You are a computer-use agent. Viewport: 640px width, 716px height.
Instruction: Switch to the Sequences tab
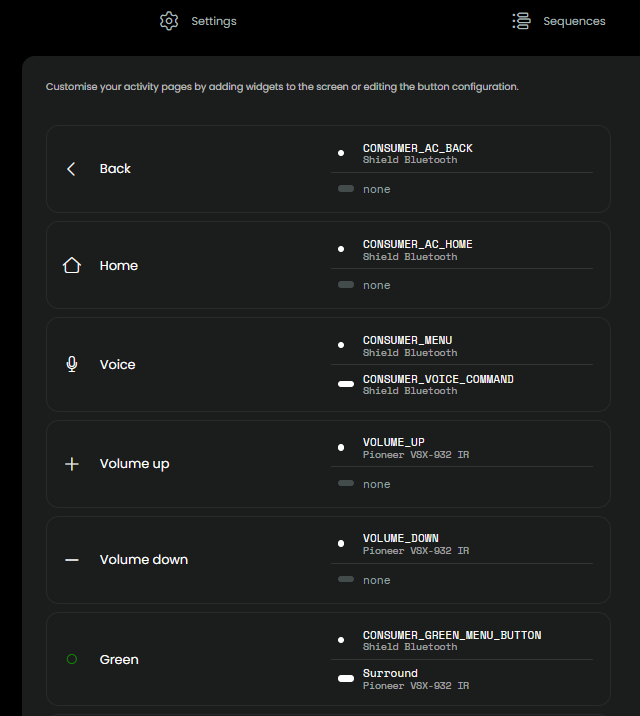pyautogui.click(x=559, y=21)
